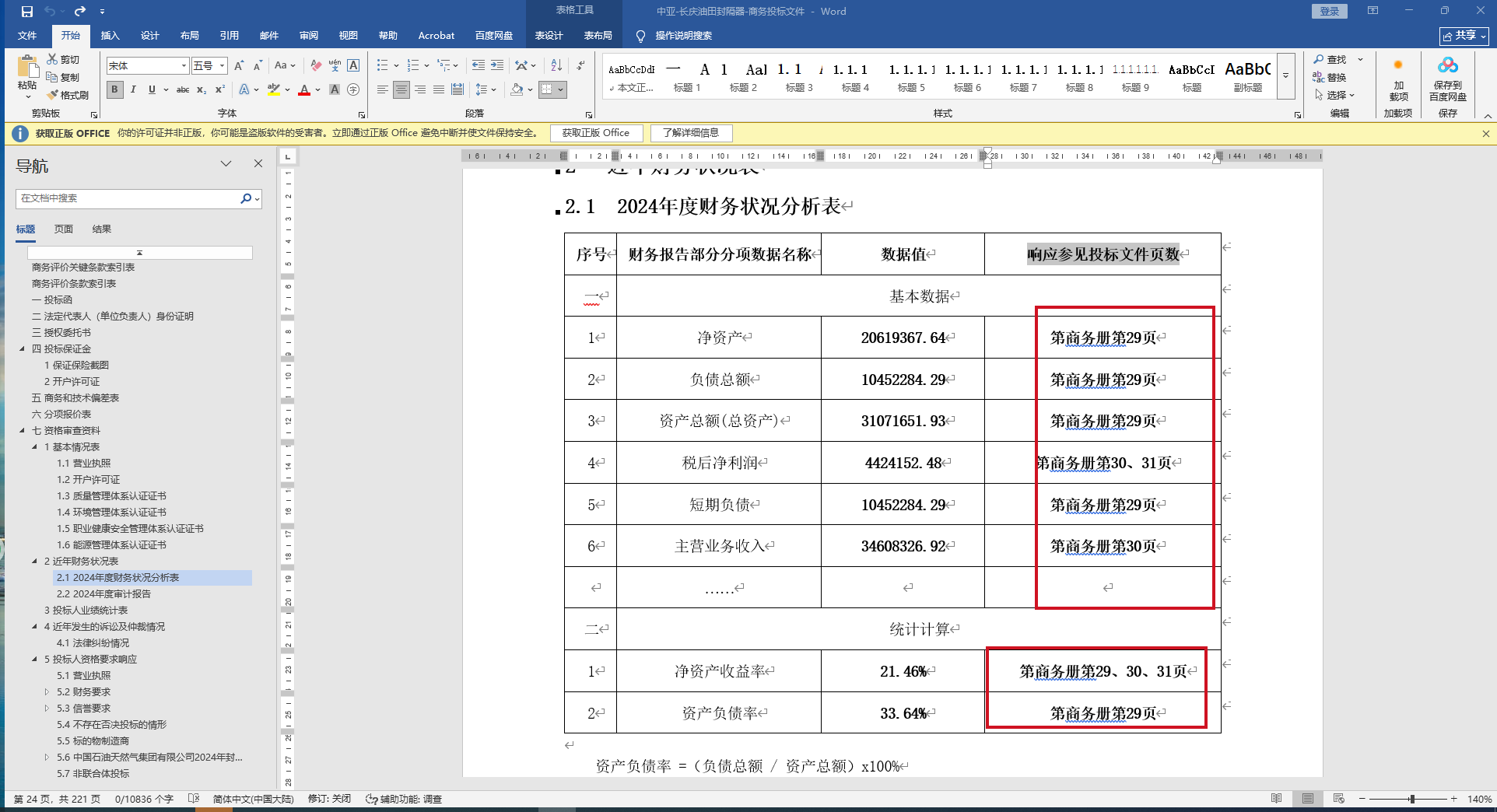Viewport: 1497px width, 812px height.
Task: Open the 插入 ribbon tab
Action: pos(110,35)
